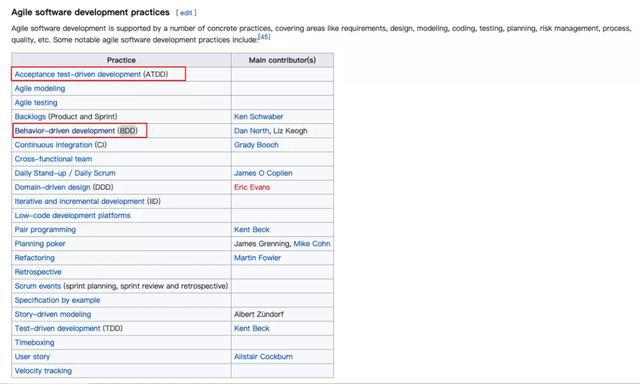Click the Scrum events link

click(38, 286)
